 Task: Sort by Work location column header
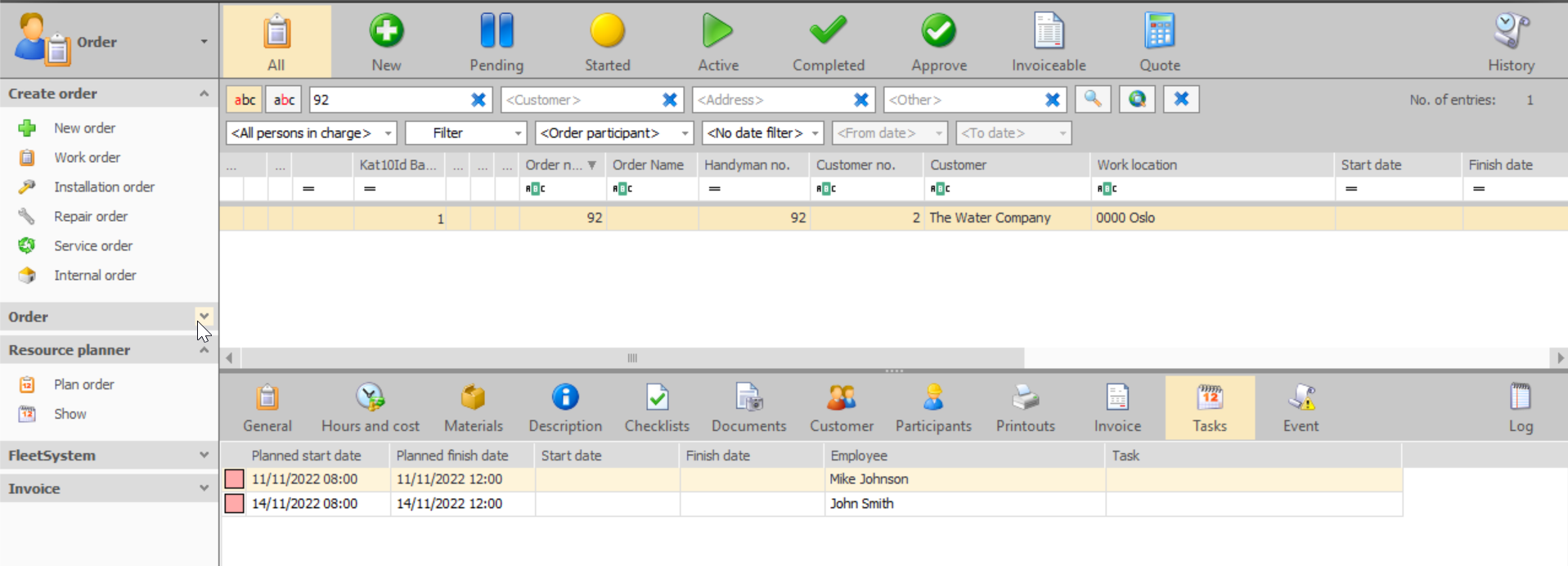pyautogui.click(x=1212, y=164)
